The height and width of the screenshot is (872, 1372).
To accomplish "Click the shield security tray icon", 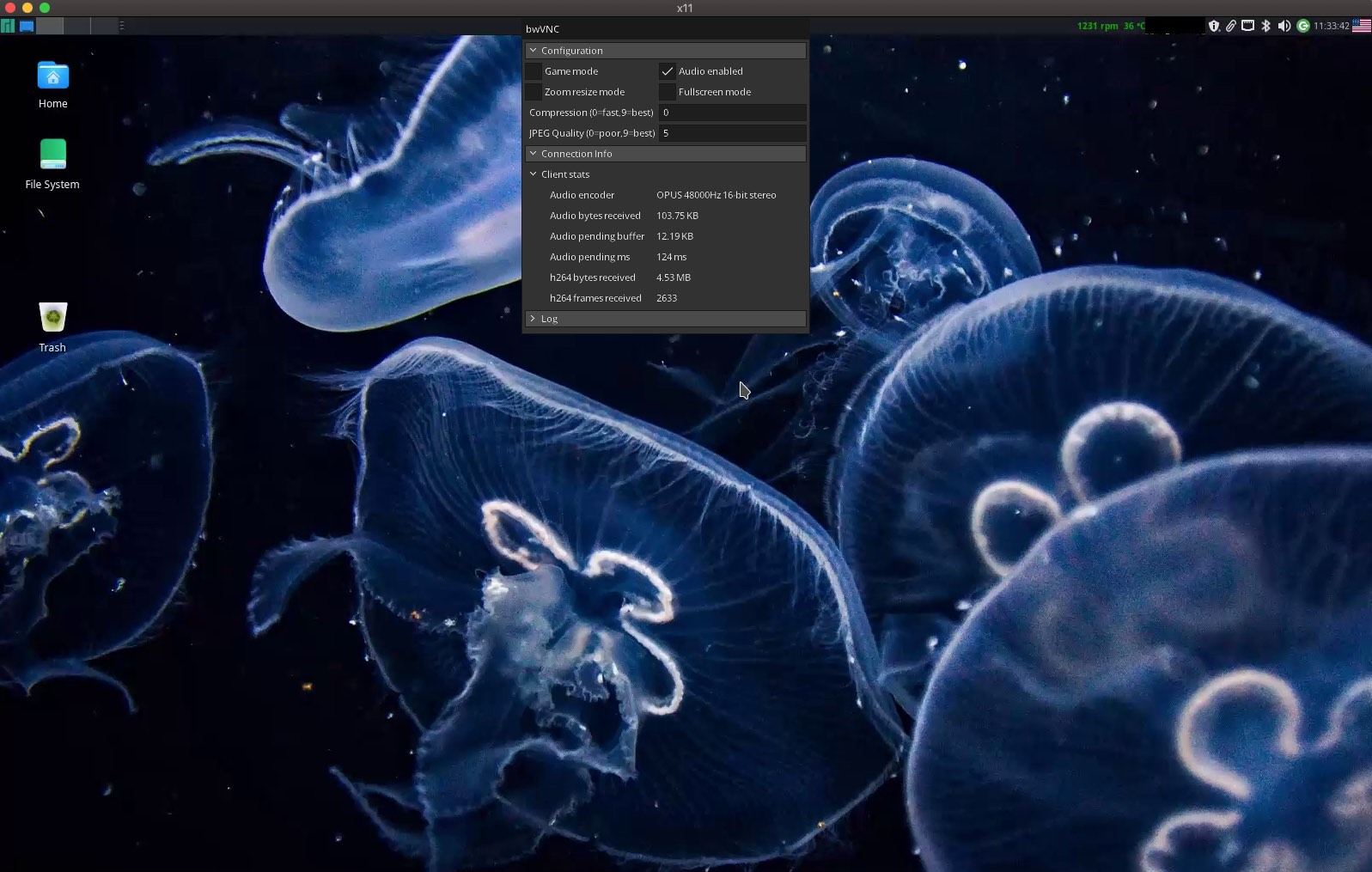I will pyautogui.click(x=1214, y=26).
